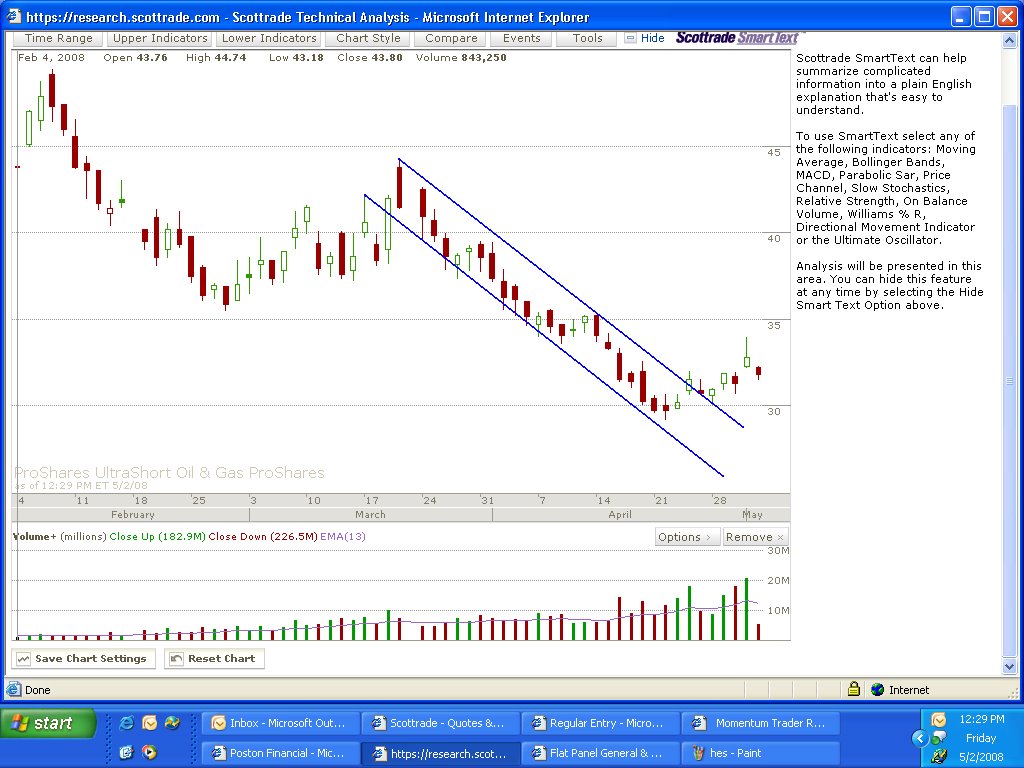Open the Upper Indicators menu
This screenshot has width=1024, height=768.
click(160, 38)
